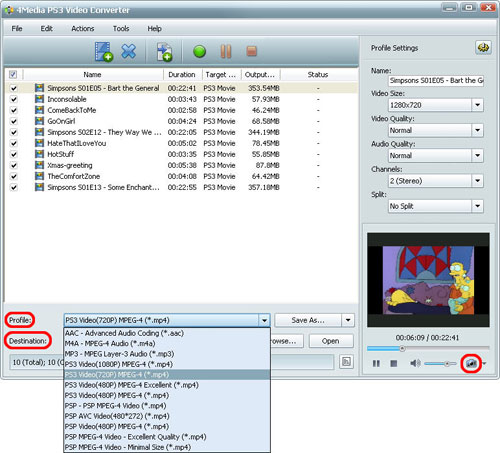This screenshot has height=453, width=500.
Task: Select the Simpsons S01E13 - Some Enchant... row
Action: click(x=181, y=187)
